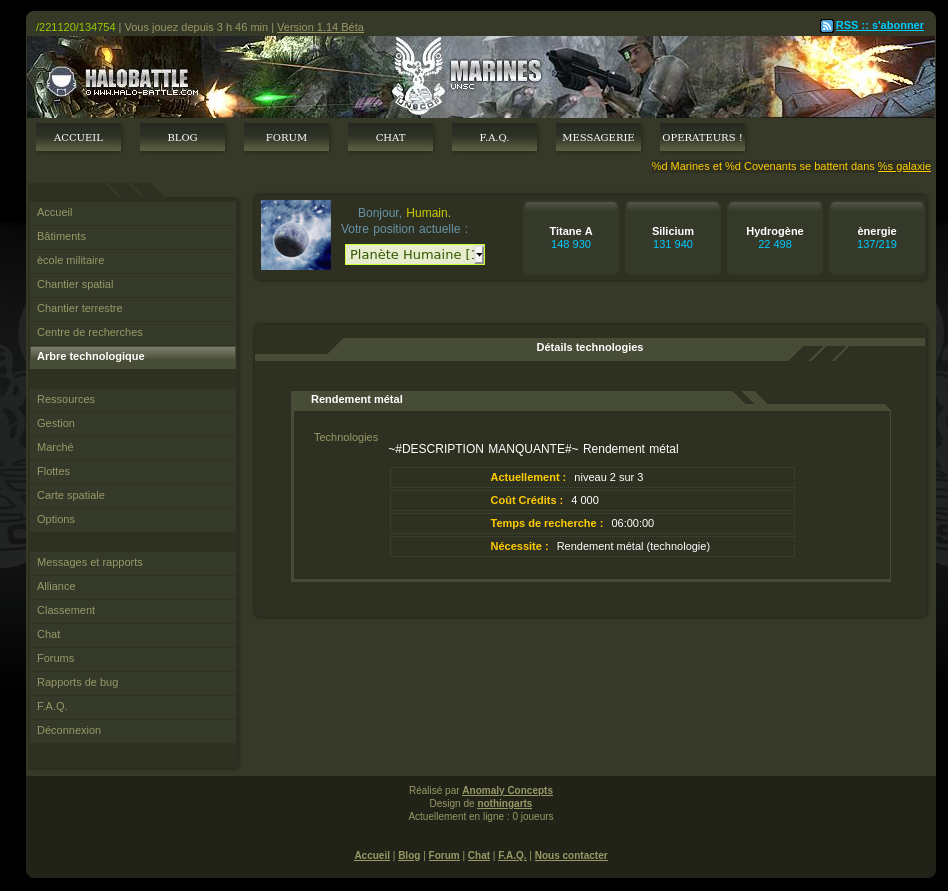The height and width of the screenshot is (891, 948).
Task: Open Messages et rapports in the sidebar
Action: (133, 563)
